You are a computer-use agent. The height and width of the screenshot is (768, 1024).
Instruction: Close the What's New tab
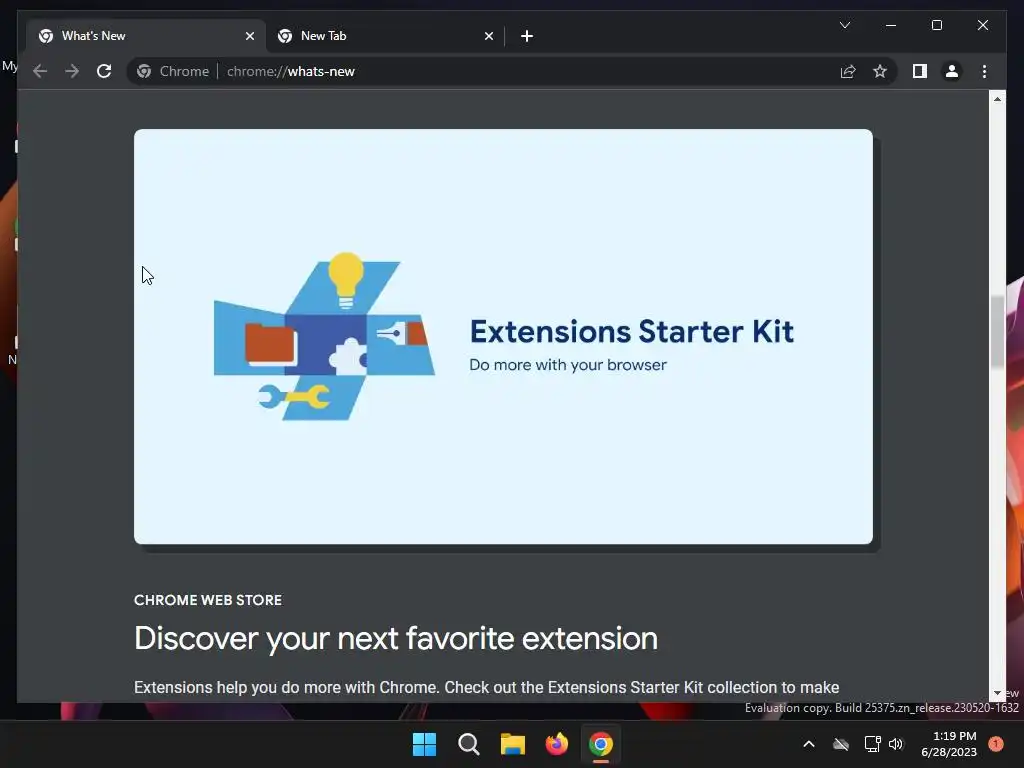249,36
